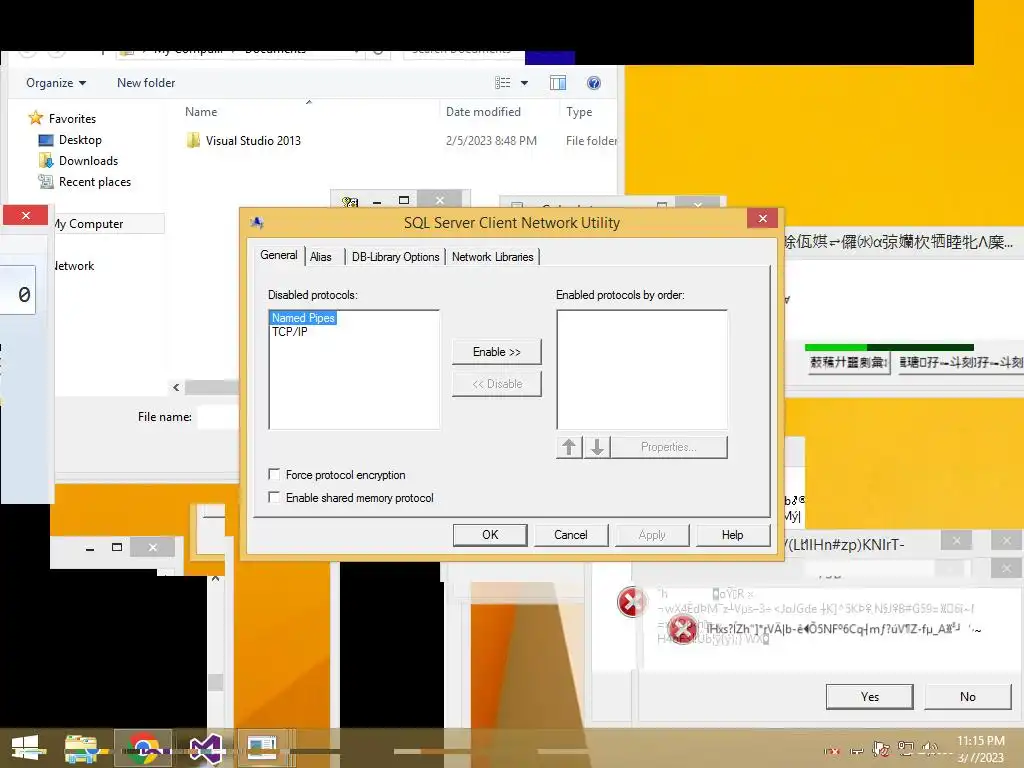This screenshot has width=1024, height=768.
Task: Switch to the General tab
Action: coord(279,255)
